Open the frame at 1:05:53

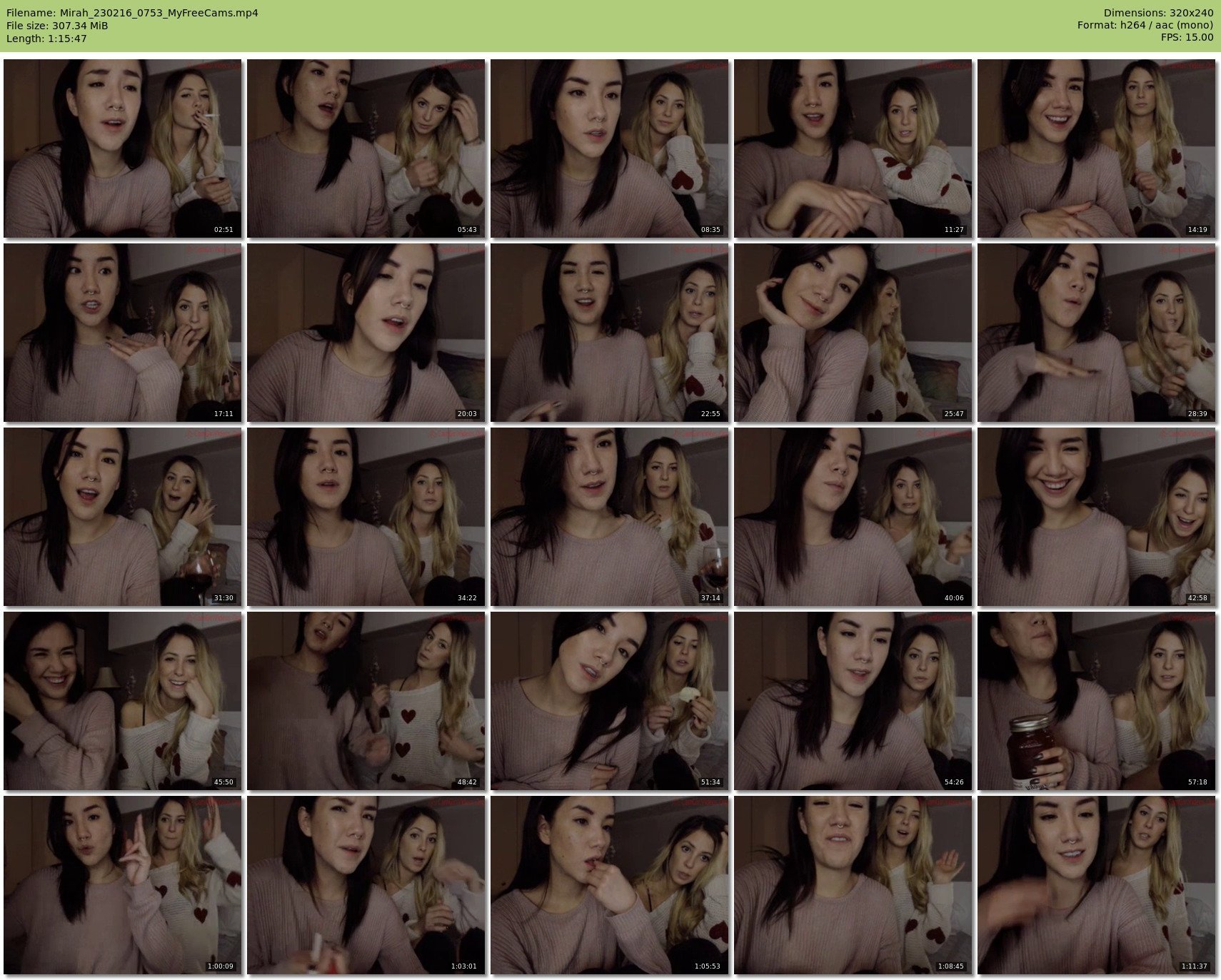(609, 885)
